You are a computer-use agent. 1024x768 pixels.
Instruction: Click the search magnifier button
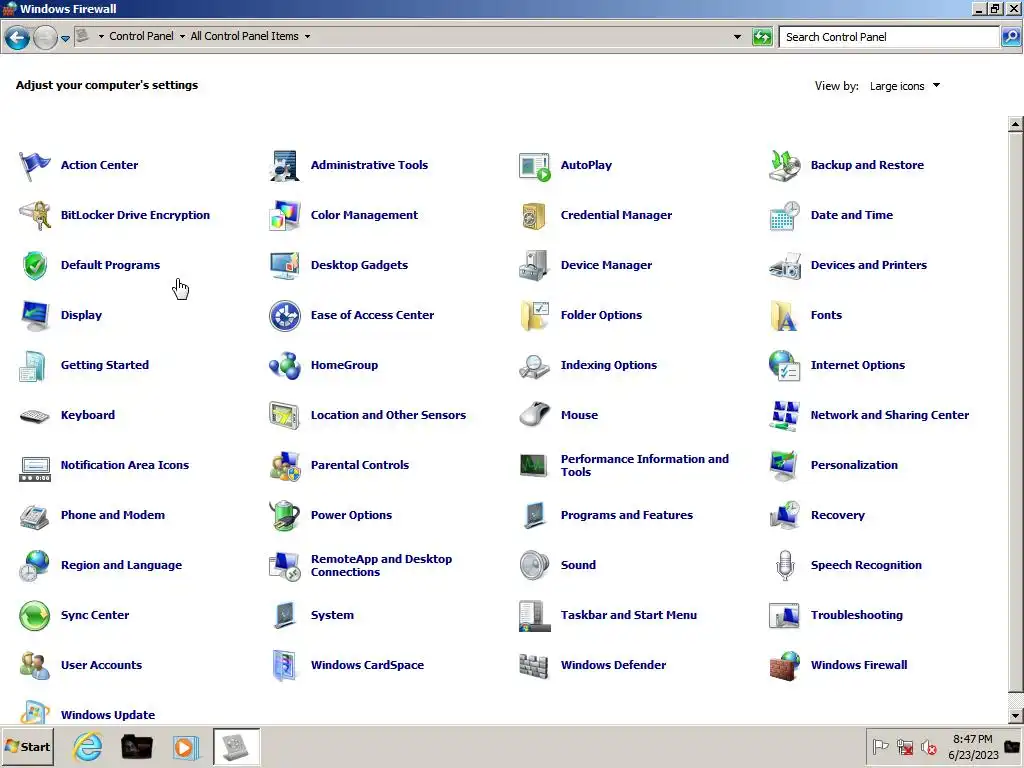[1011, 37]
